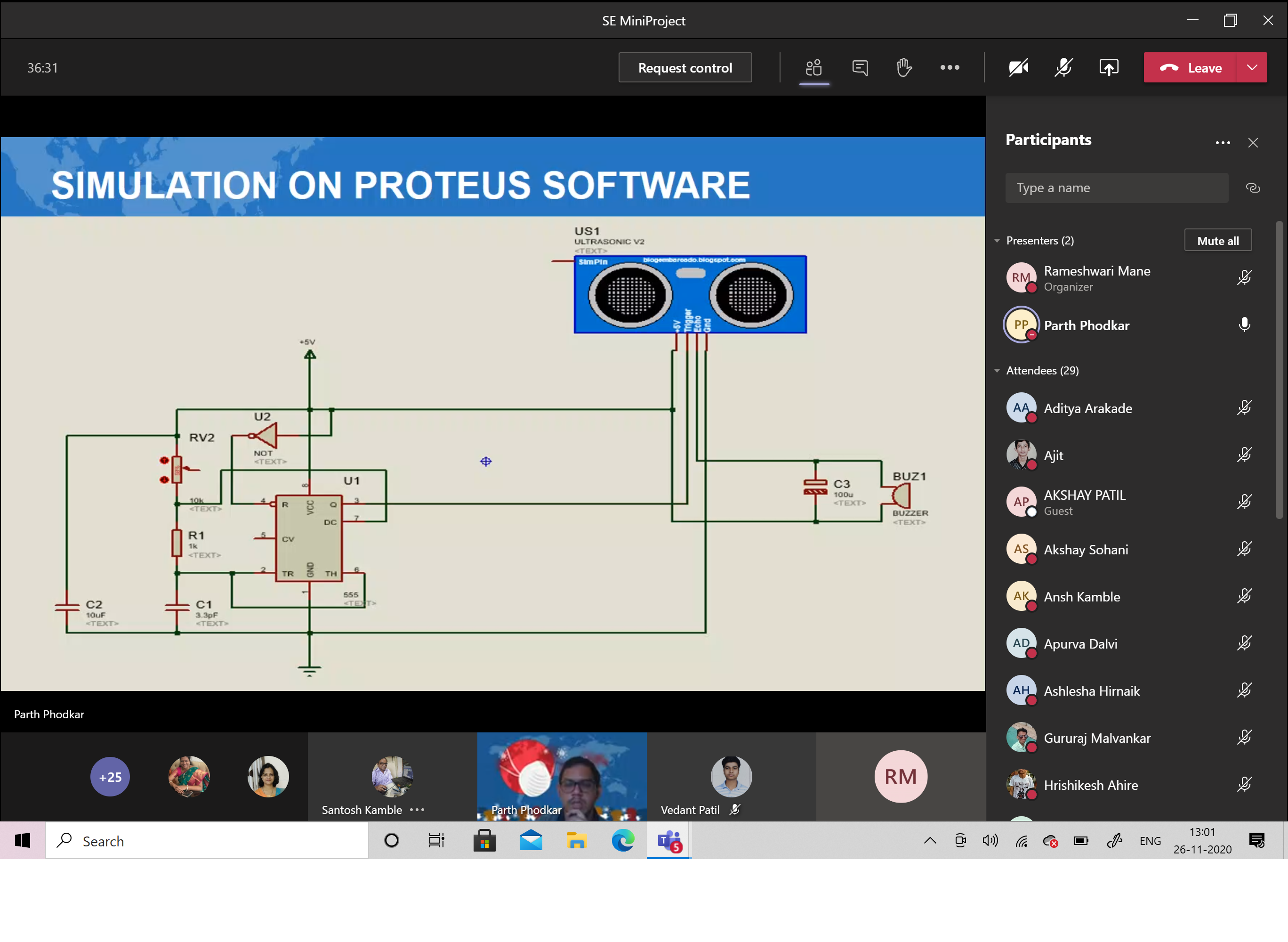Open the show conversation chat icon
The height and width of the screenshot is (942, 1288).
pyautogui.click(x=860, y=68)
